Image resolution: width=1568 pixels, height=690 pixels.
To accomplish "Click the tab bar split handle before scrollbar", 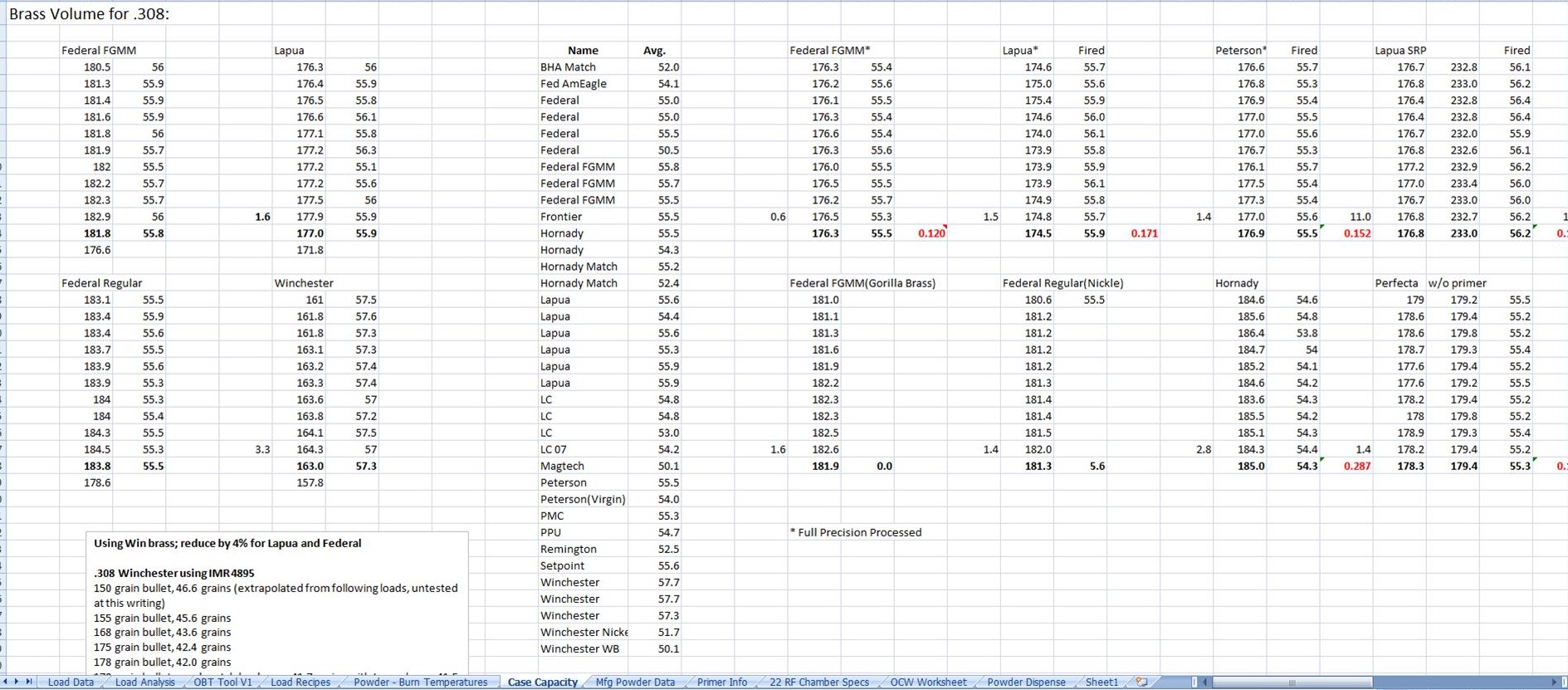I will (x=1195, y=683).
